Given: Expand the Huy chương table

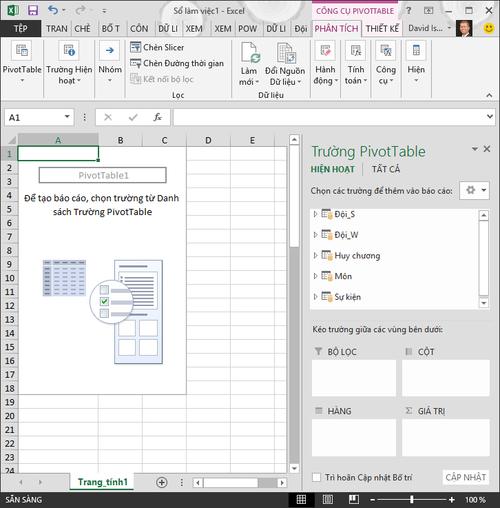Looking at the screenshot, I should click(x=315, y=255).
